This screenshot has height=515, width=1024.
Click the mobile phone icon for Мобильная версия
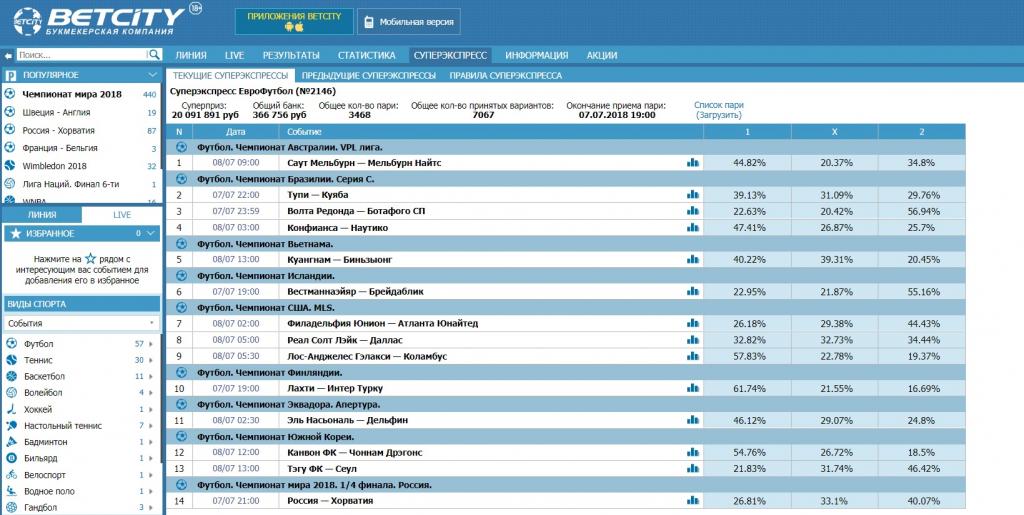367,22
